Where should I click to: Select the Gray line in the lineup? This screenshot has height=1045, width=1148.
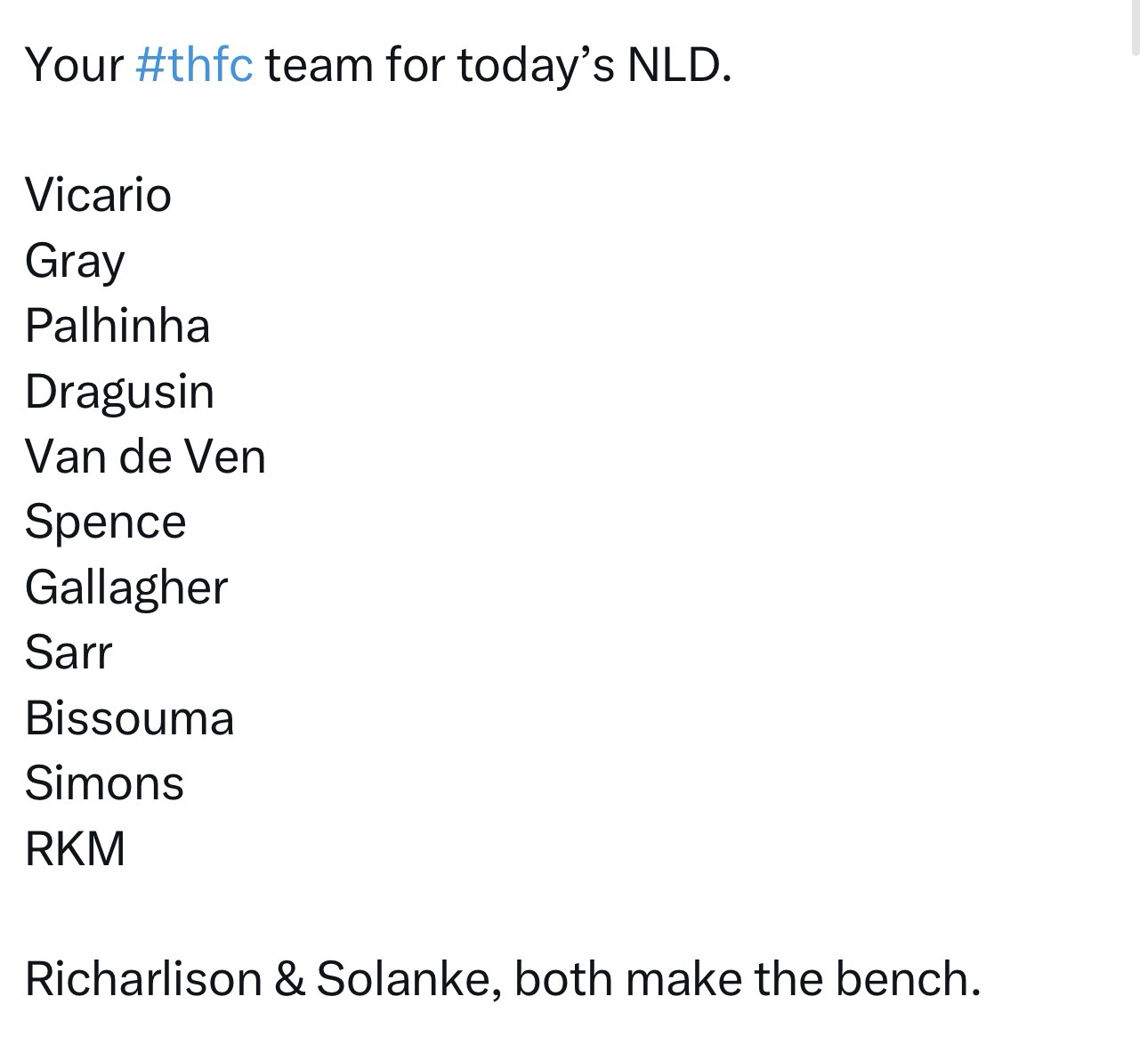(75, 262)
